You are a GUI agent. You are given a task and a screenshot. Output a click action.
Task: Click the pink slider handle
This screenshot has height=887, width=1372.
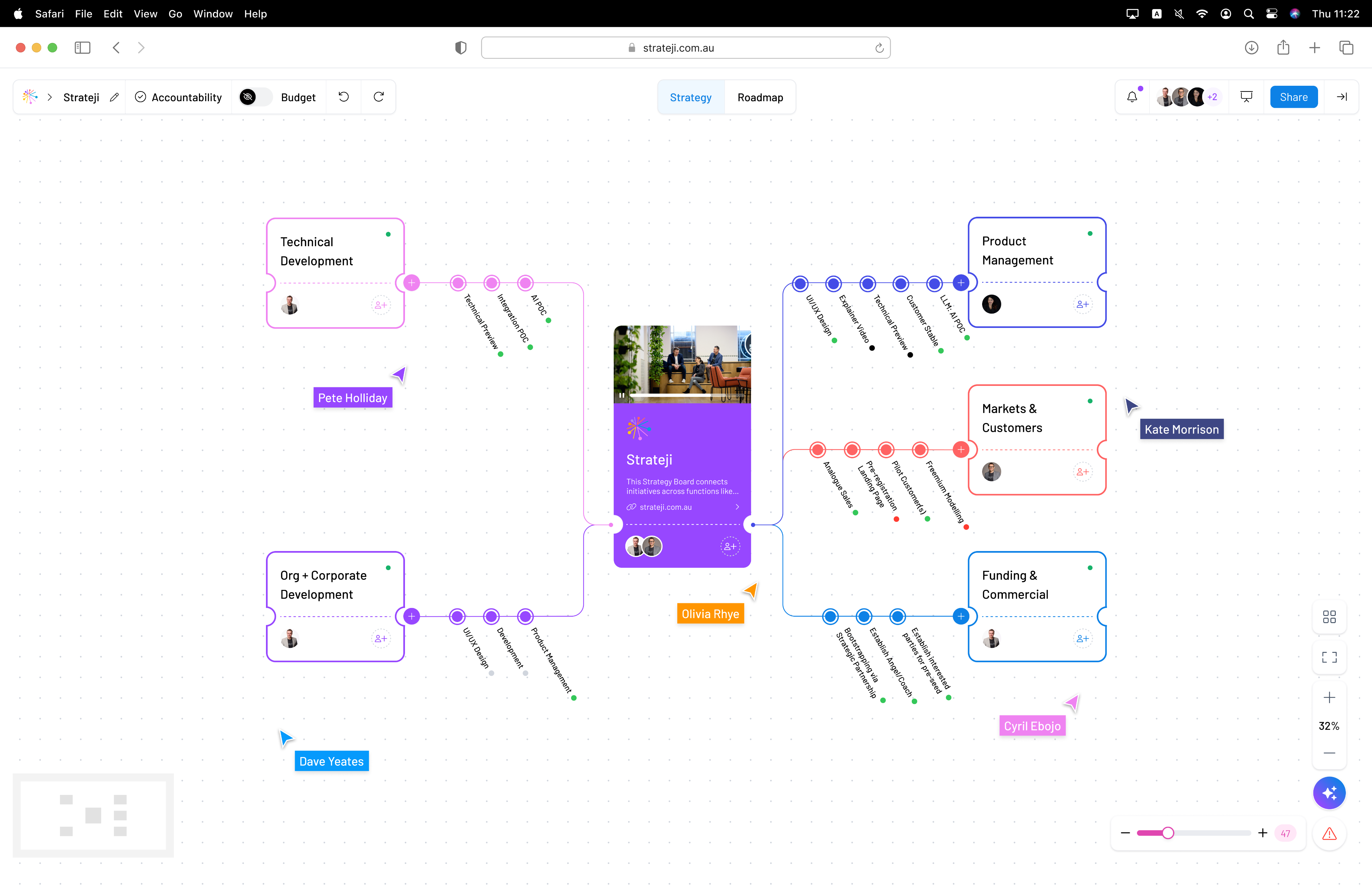click(1168, 833)
